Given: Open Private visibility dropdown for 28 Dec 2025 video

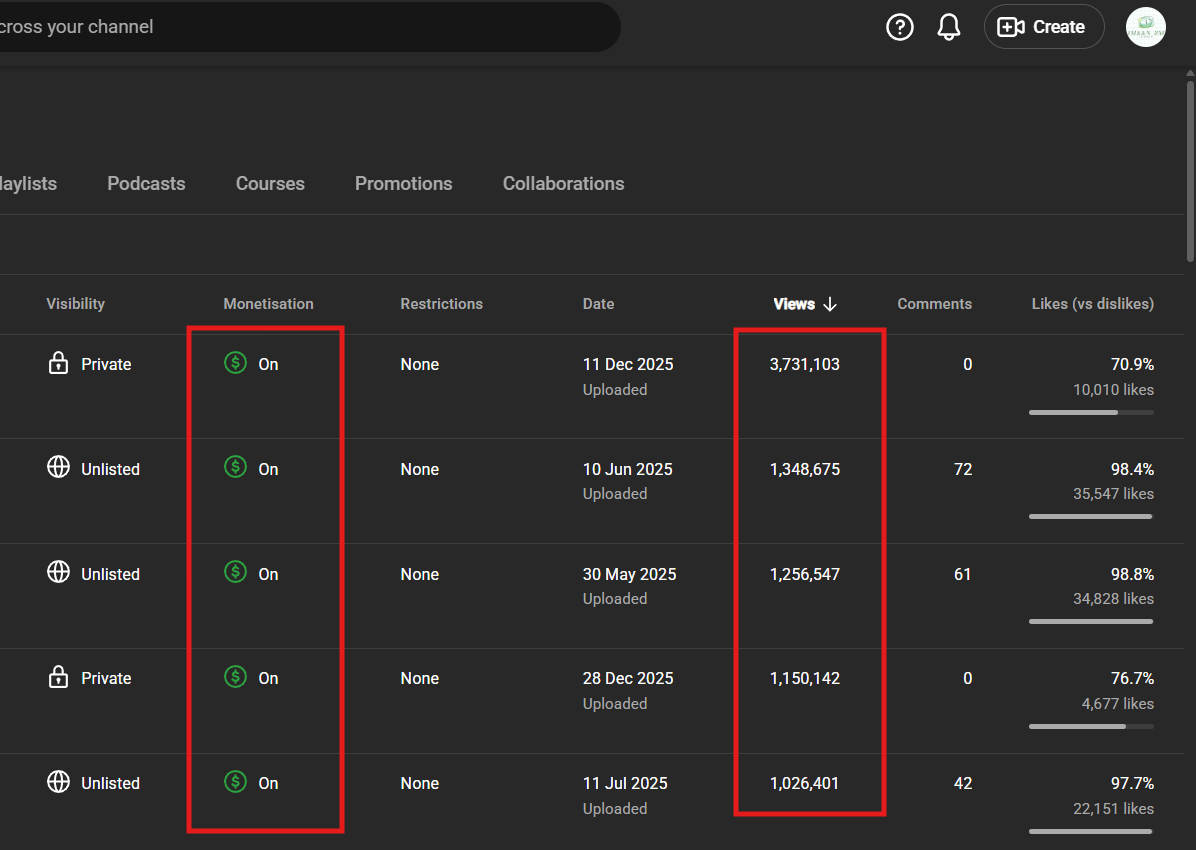Looking at the screenshot, I should (x=106, y=678).
